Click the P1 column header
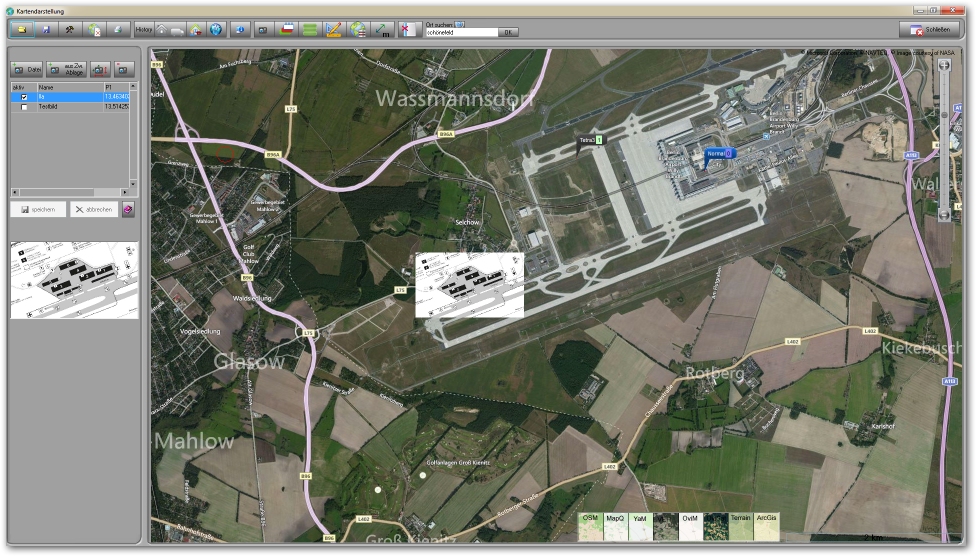976x556 pixels. (116, 87)
